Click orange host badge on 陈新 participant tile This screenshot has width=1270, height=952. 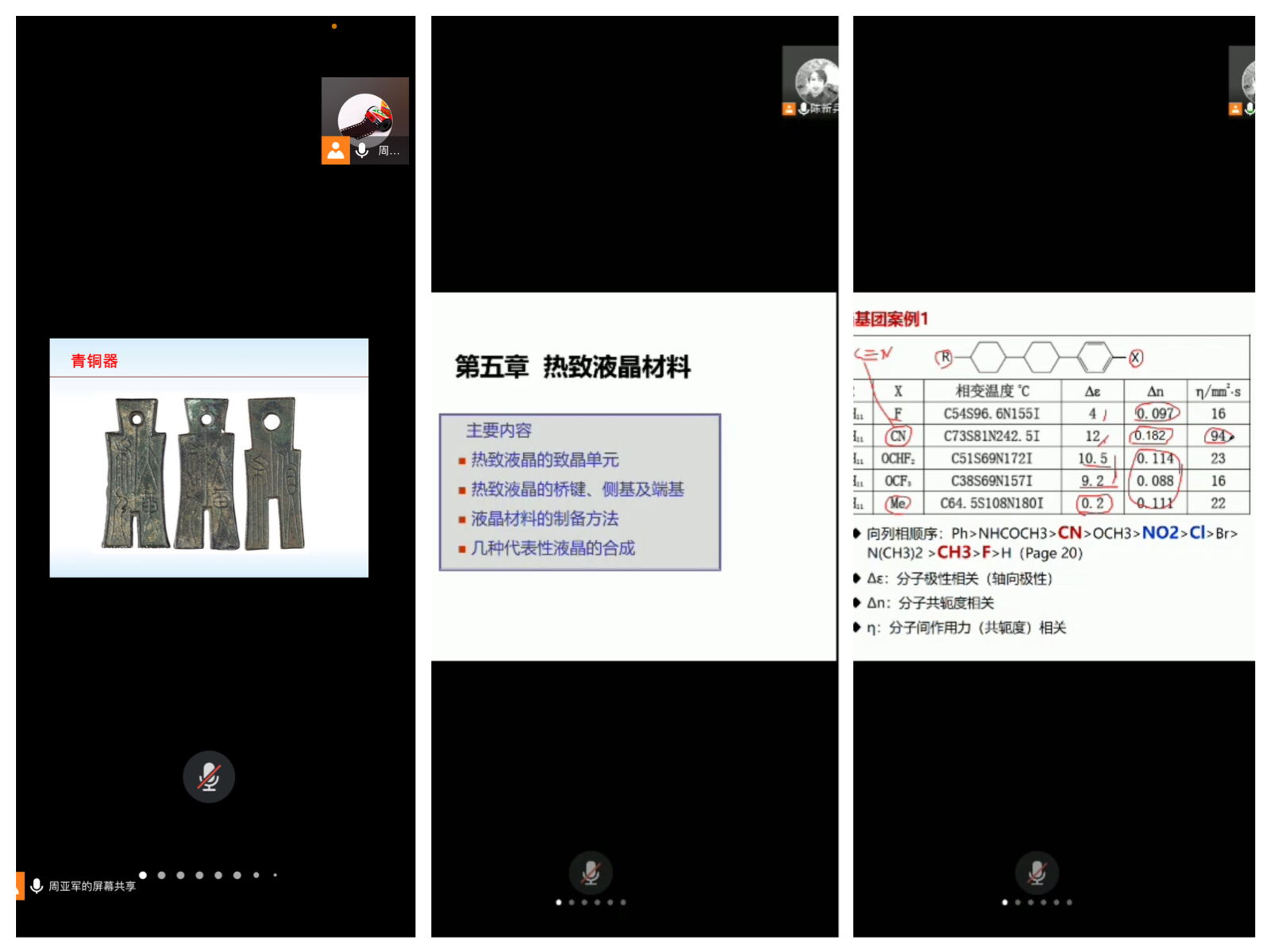click(788, 109)
